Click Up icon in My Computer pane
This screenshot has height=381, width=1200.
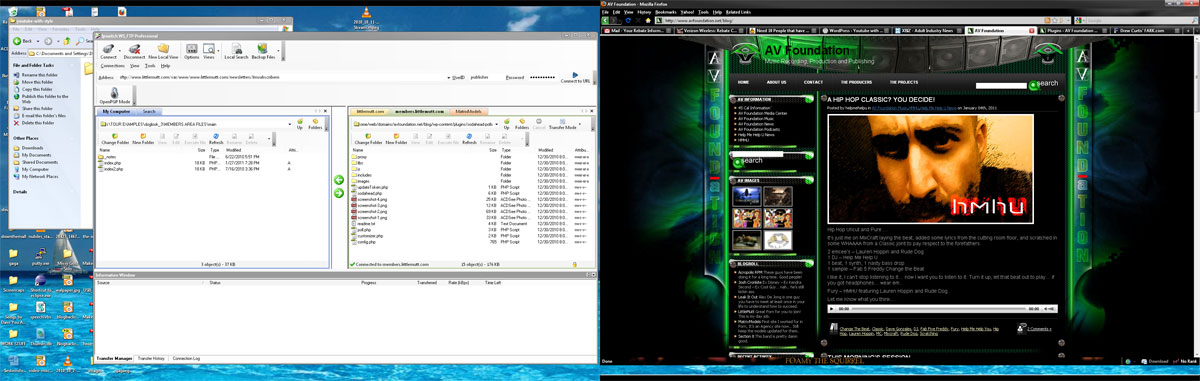299,122
